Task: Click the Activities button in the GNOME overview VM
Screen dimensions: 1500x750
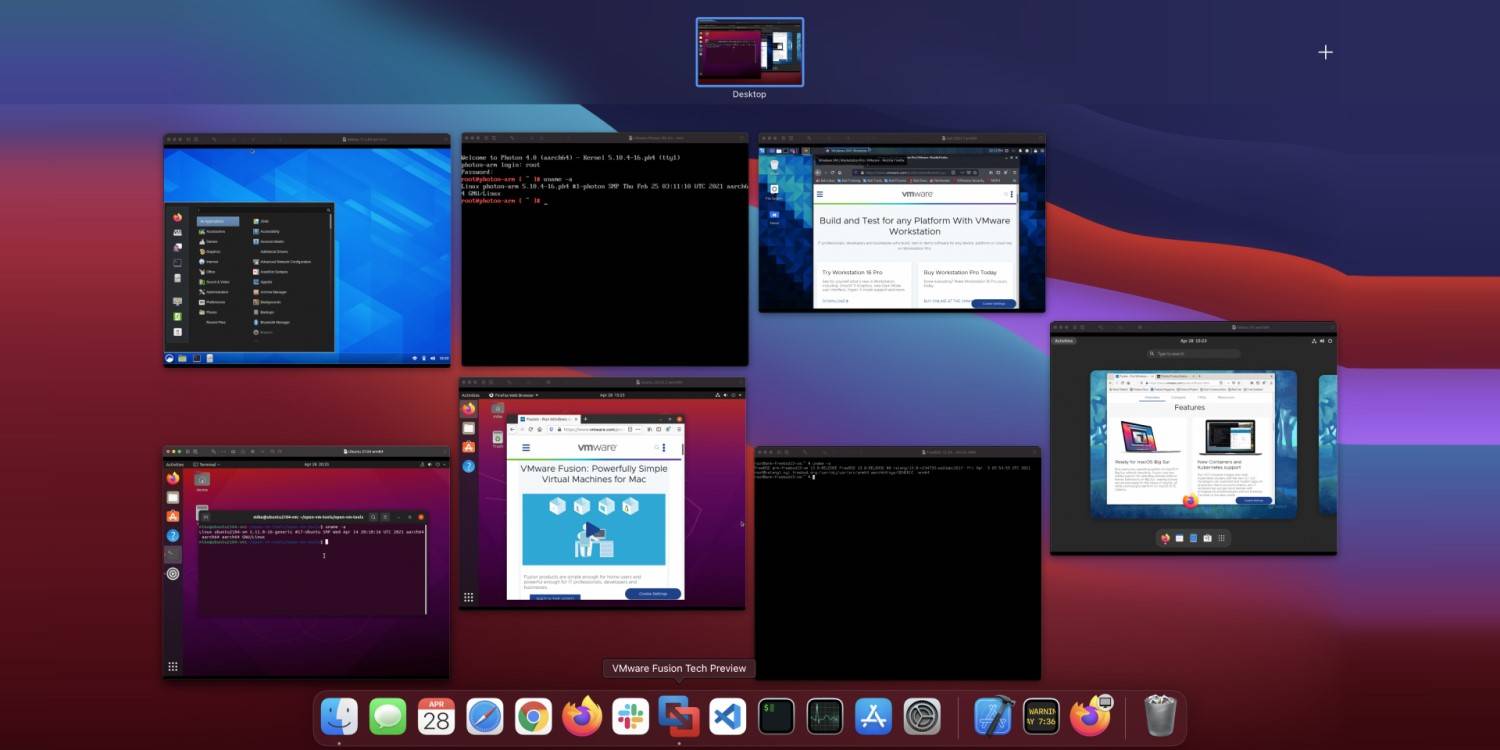Action: [1064, 341]
